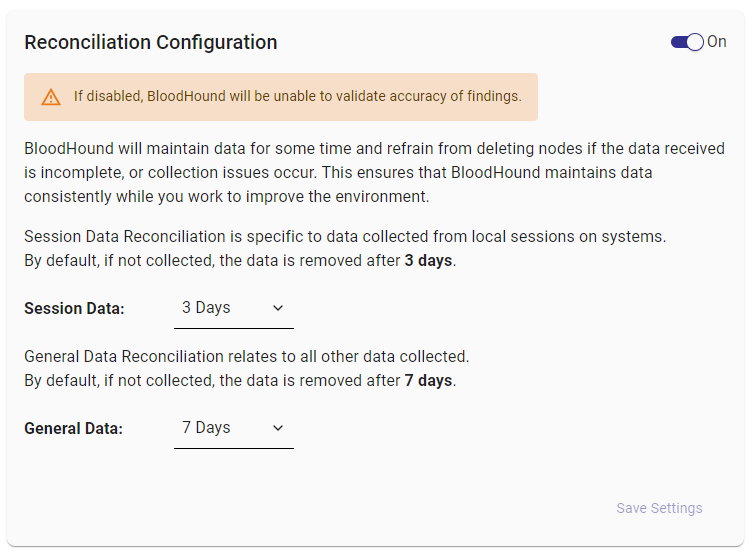Open the Session Data days dropdown
The image size is (754, 554).
[233, 308]
